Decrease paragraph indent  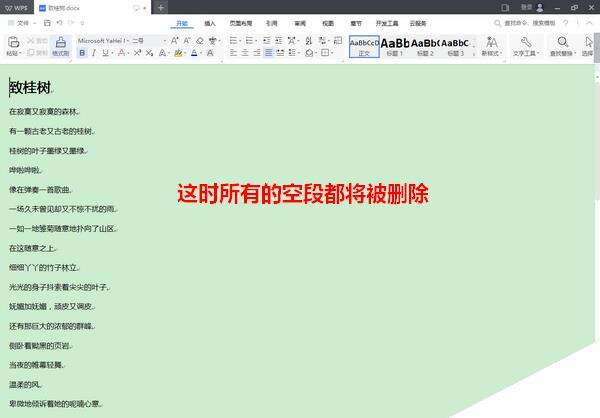[267, 40]
